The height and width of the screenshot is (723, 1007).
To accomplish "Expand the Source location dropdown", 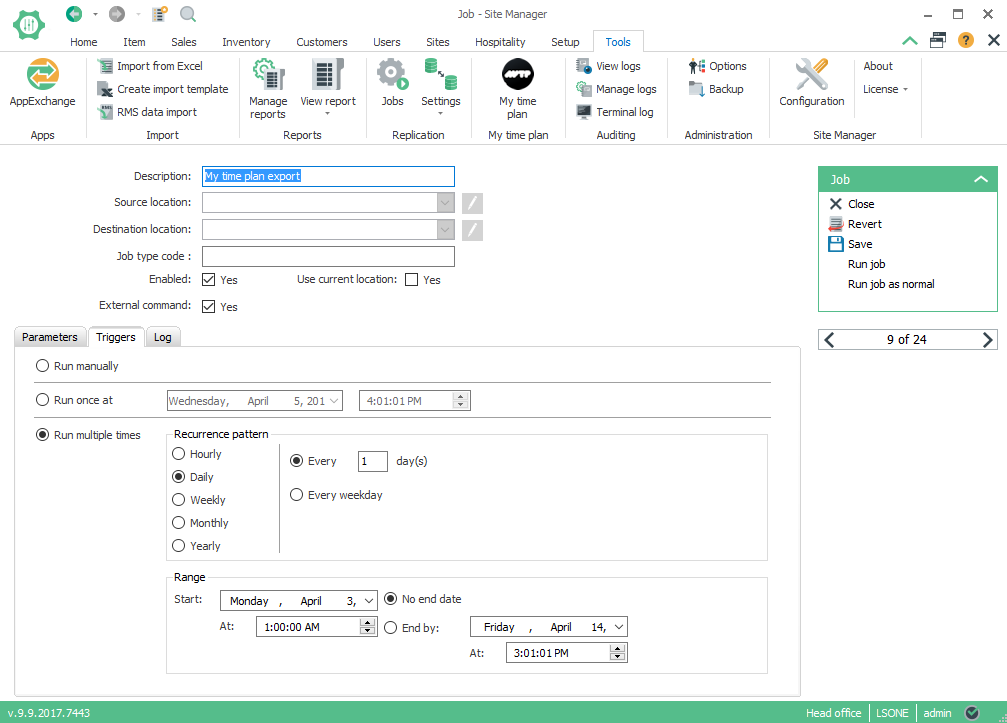I will [x=445, y=203].
